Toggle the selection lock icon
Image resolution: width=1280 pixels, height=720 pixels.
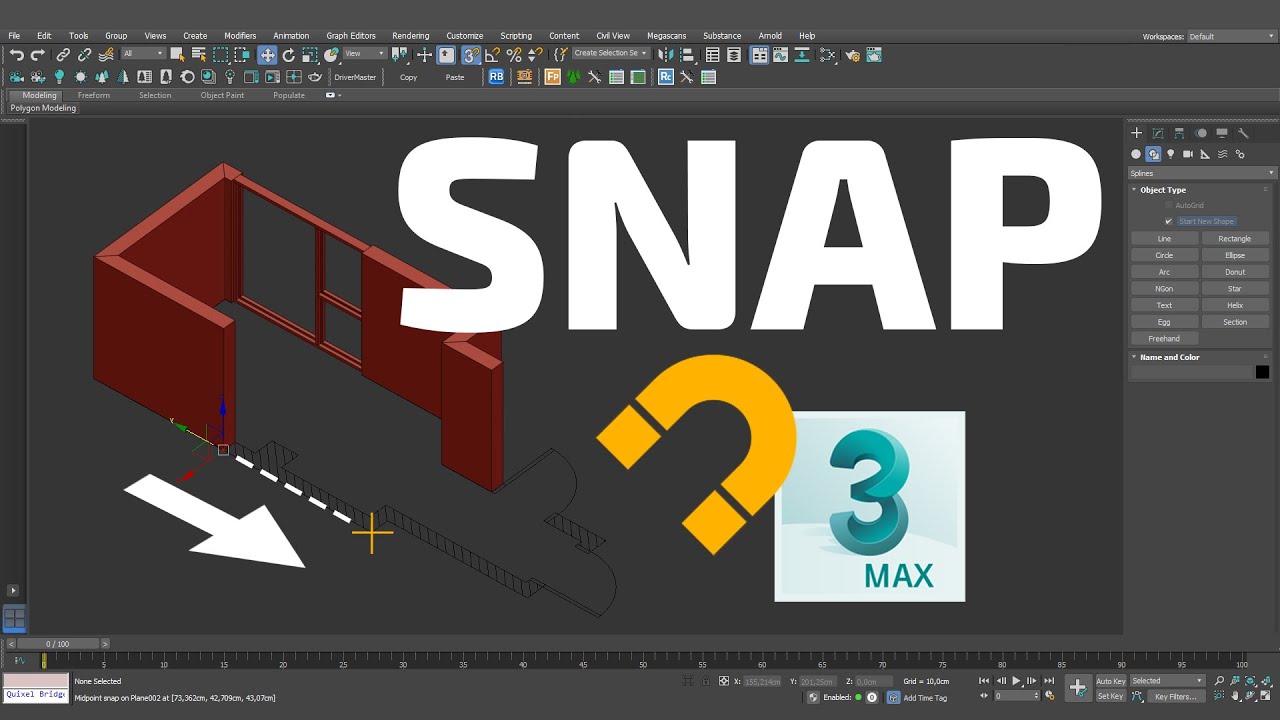click(x=706, y=681)
